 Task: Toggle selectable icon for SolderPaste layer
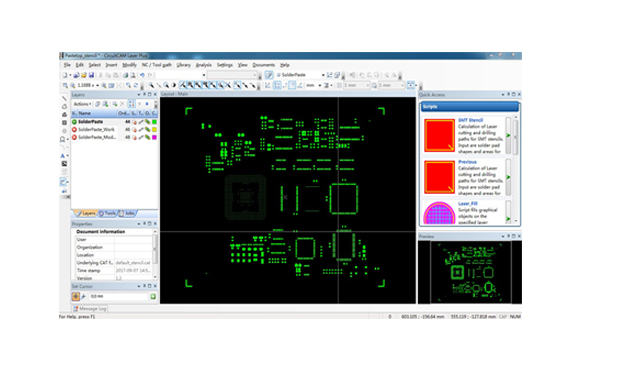pyautogui.click(x=134, y=122)
